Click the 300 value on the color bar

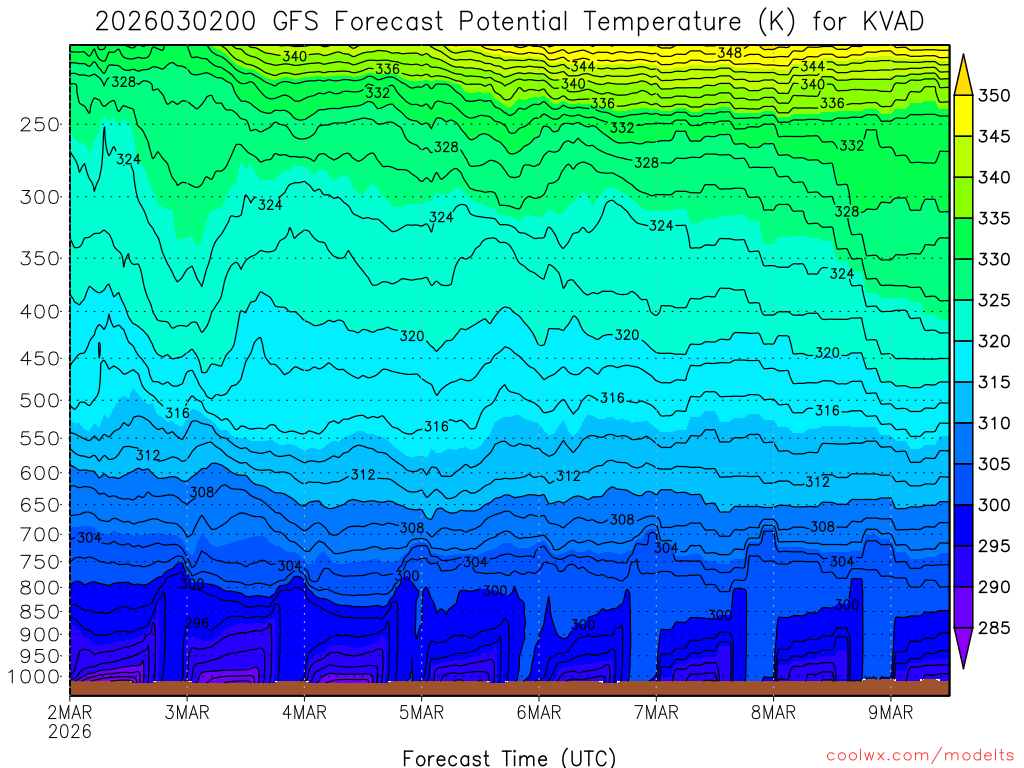[x=994, y=505]
